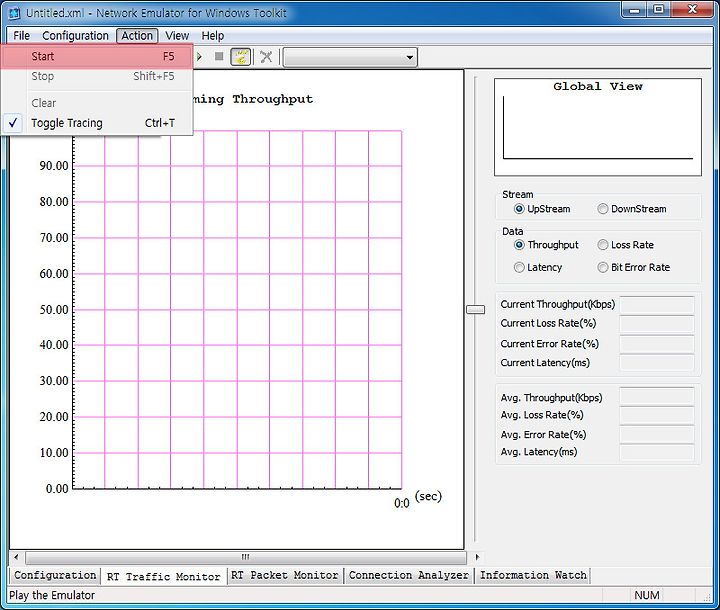Screen dimensions: 720x610
Task: Click the Current Error Rate(%) value field
Action: click(x=657, y=344)
